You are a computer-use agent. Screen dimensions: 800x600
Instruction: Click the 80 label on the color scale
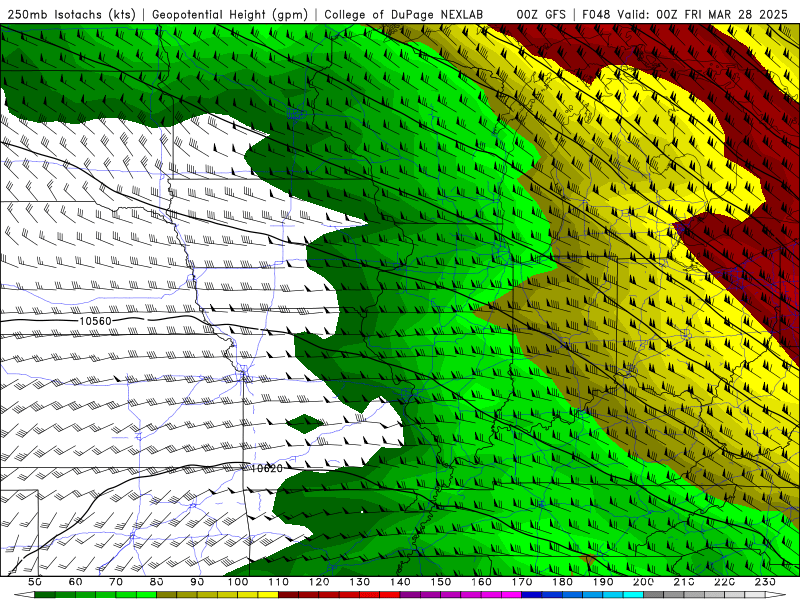point(157,582)
